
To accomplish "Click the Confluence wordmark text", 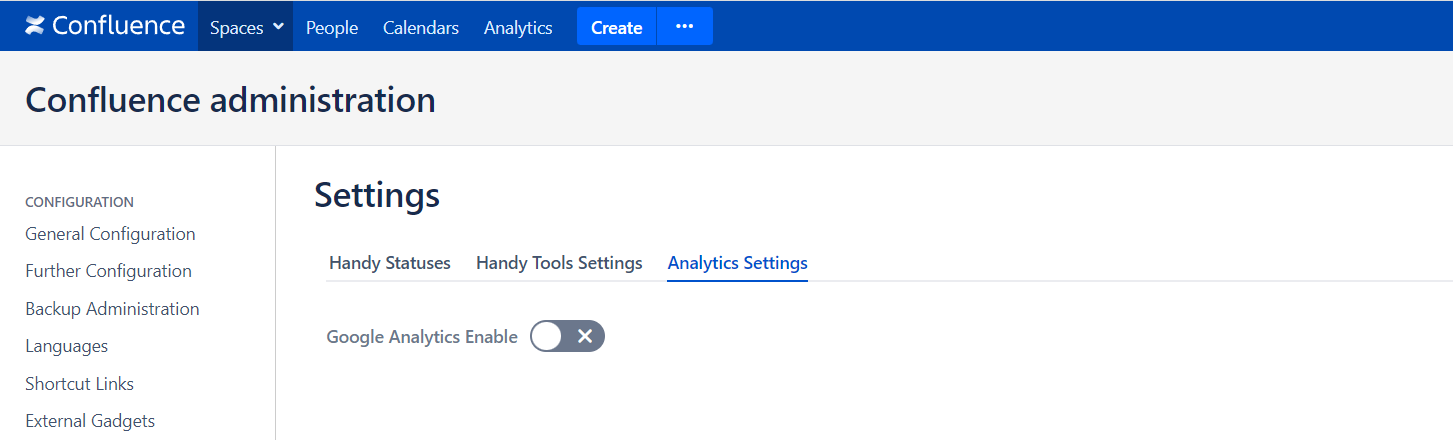I will [x=118, y=26].
